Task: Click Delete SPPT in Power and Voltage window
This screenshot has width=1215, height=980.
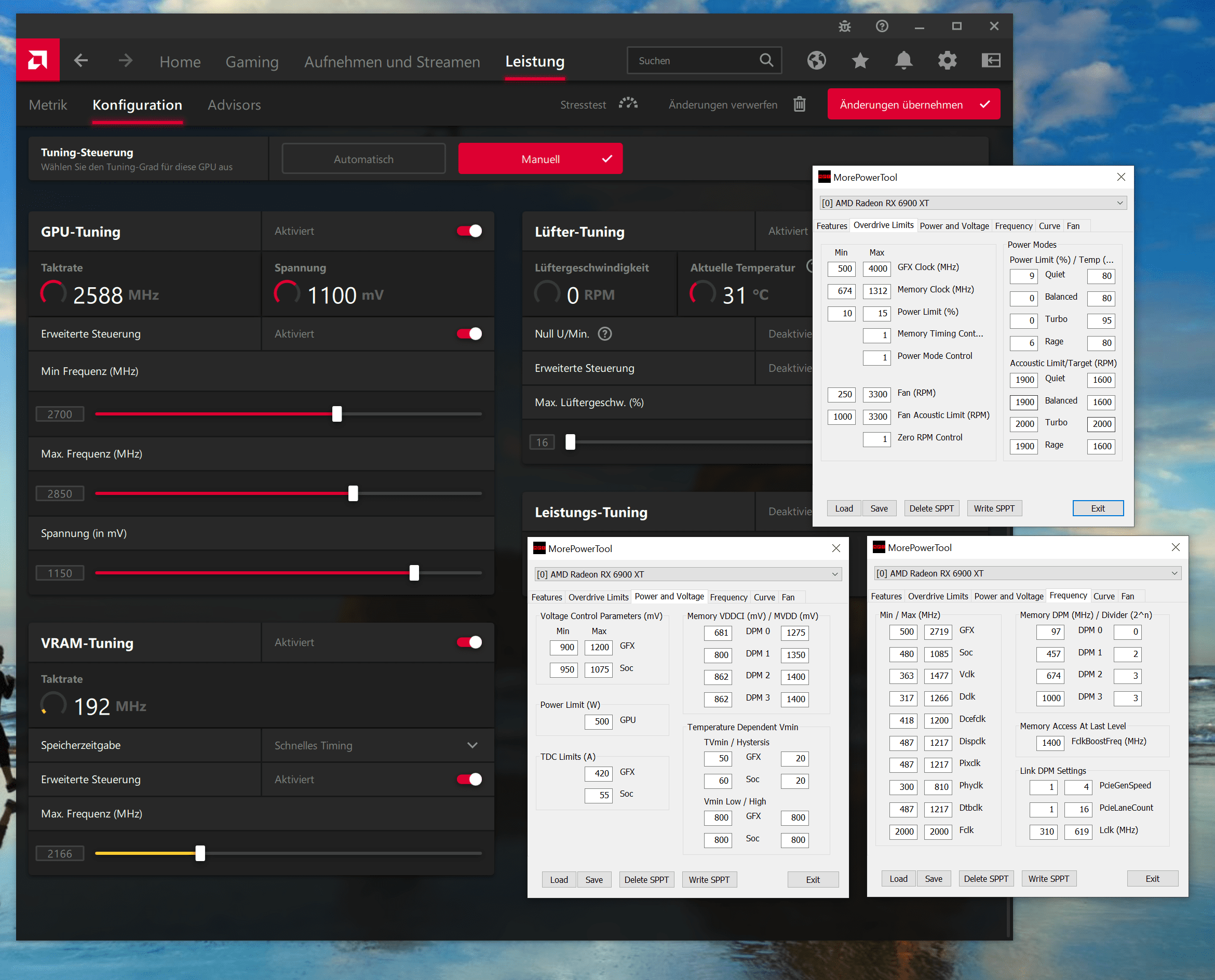Action: click(646, 880)
